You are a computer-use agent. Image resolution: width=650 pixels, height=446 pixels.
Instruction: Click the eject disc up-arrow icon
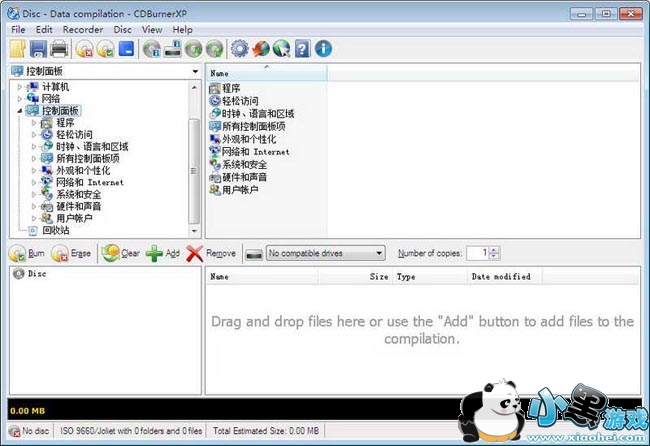click(x=214, y=49)
